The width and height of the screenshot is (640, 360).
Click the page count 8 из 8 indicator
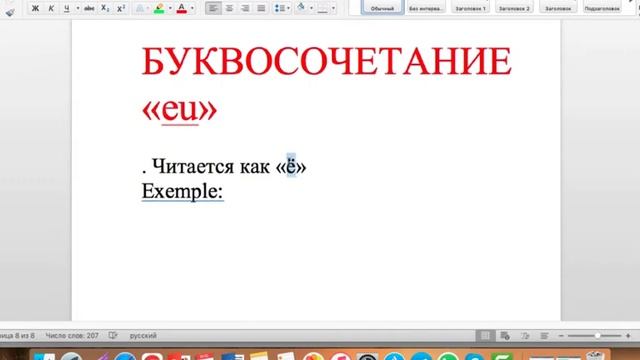tap(17, 336)
